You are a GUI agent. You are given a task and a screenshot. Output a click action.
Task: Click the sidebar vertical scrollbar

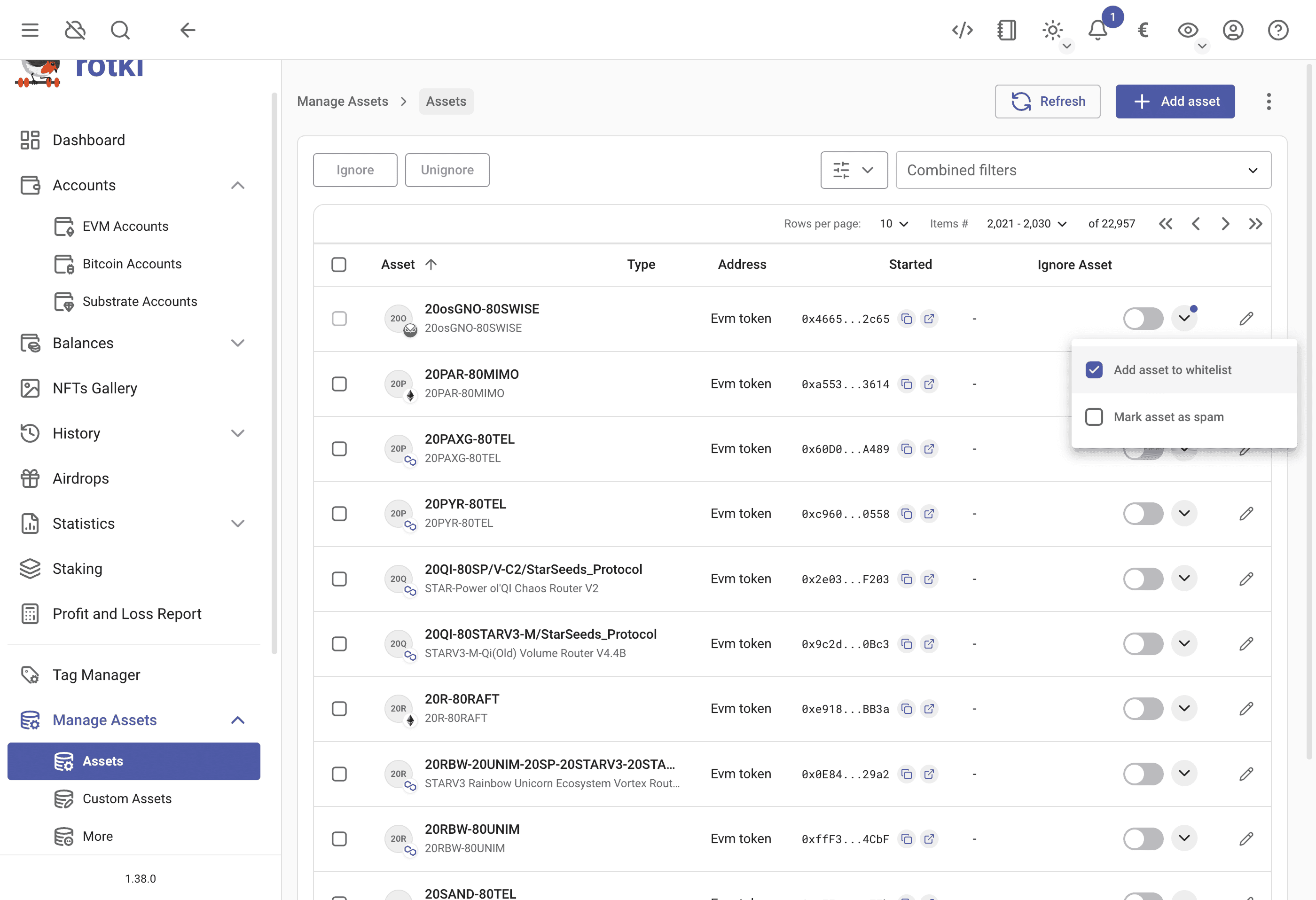point(274,374)
